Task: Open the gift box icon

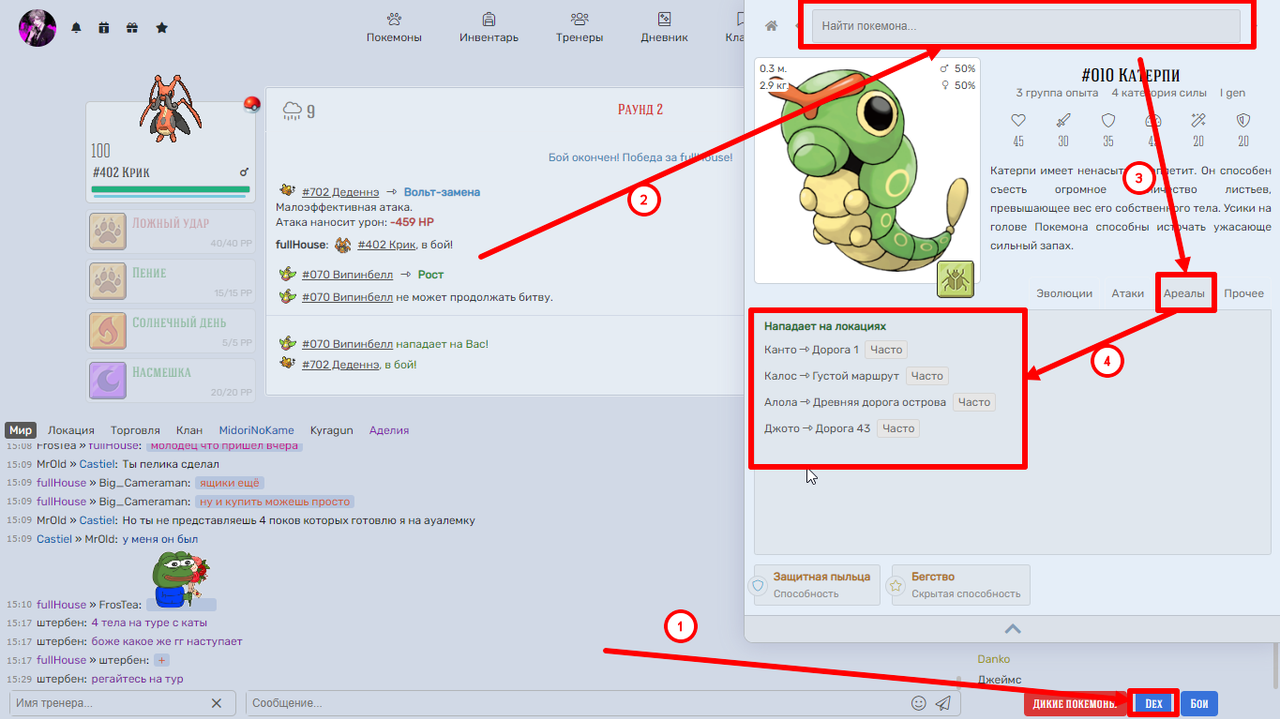Action: click(x=132, y=28)
